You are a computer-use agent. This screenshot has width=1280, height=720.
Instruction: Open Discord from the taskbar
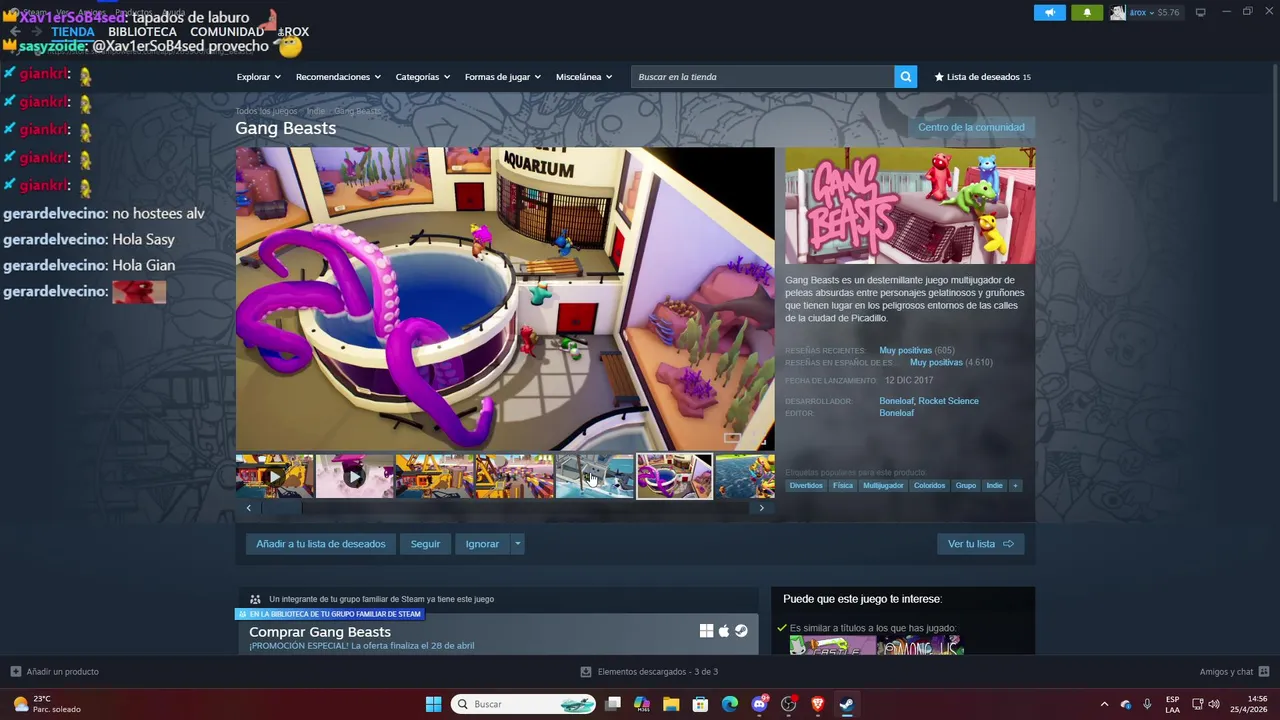tap(759, 704)
